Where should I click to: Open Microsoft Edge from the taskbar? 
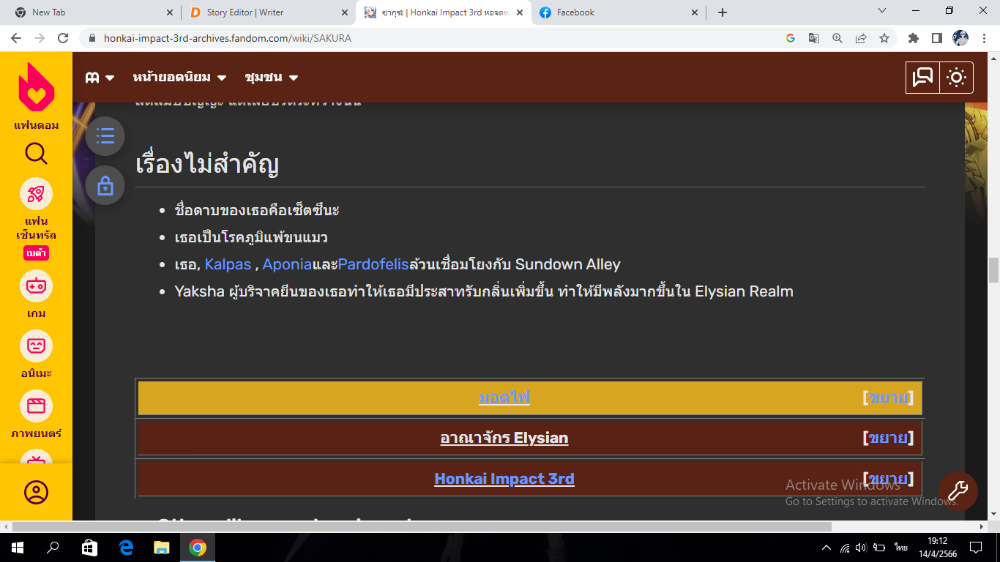click(126, 547)
